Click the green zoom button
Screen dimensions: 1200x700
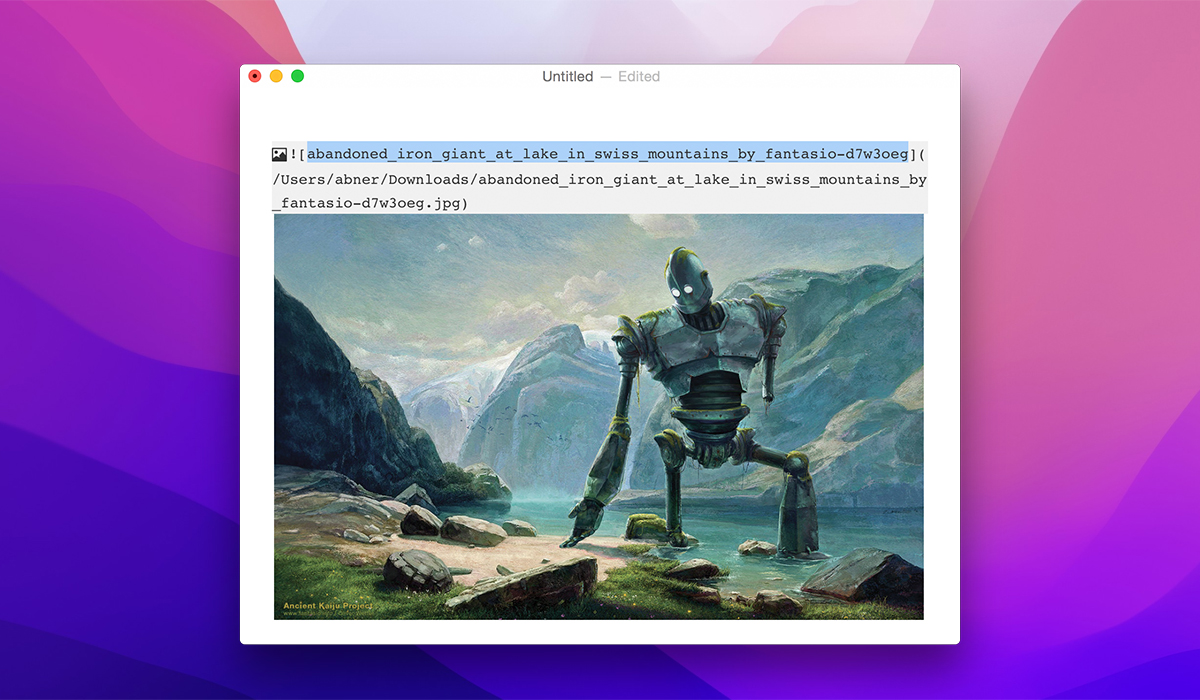pyautogui.click(x=297, y=75)
